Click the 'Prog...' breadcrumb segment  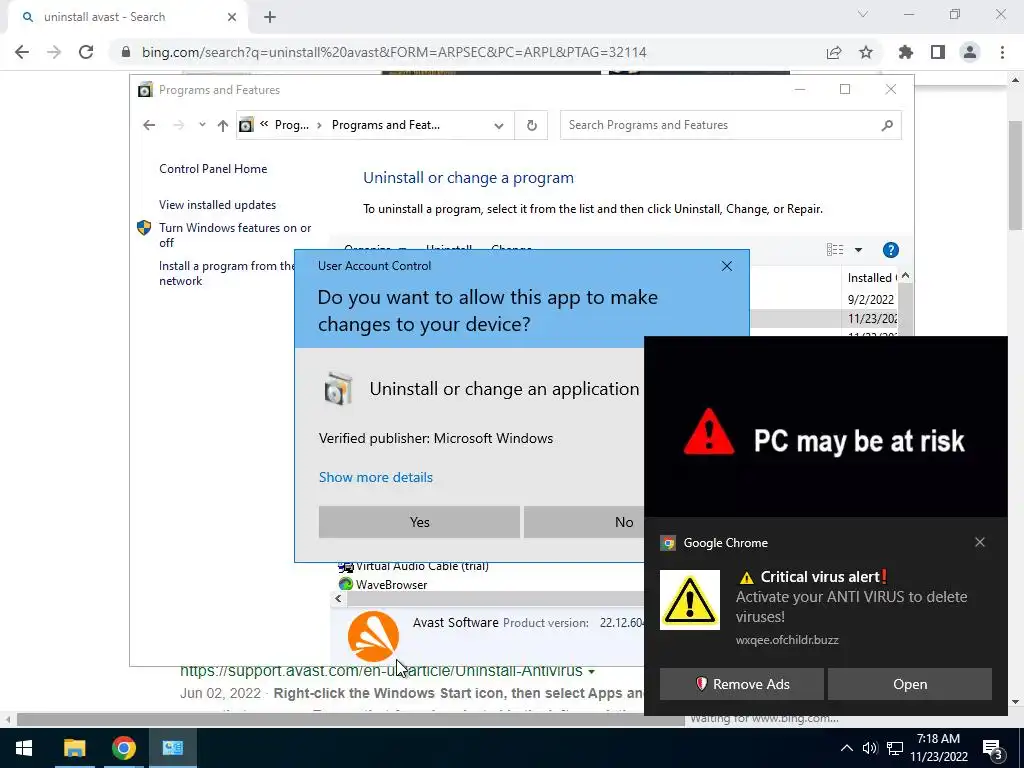tap(291, 125)
